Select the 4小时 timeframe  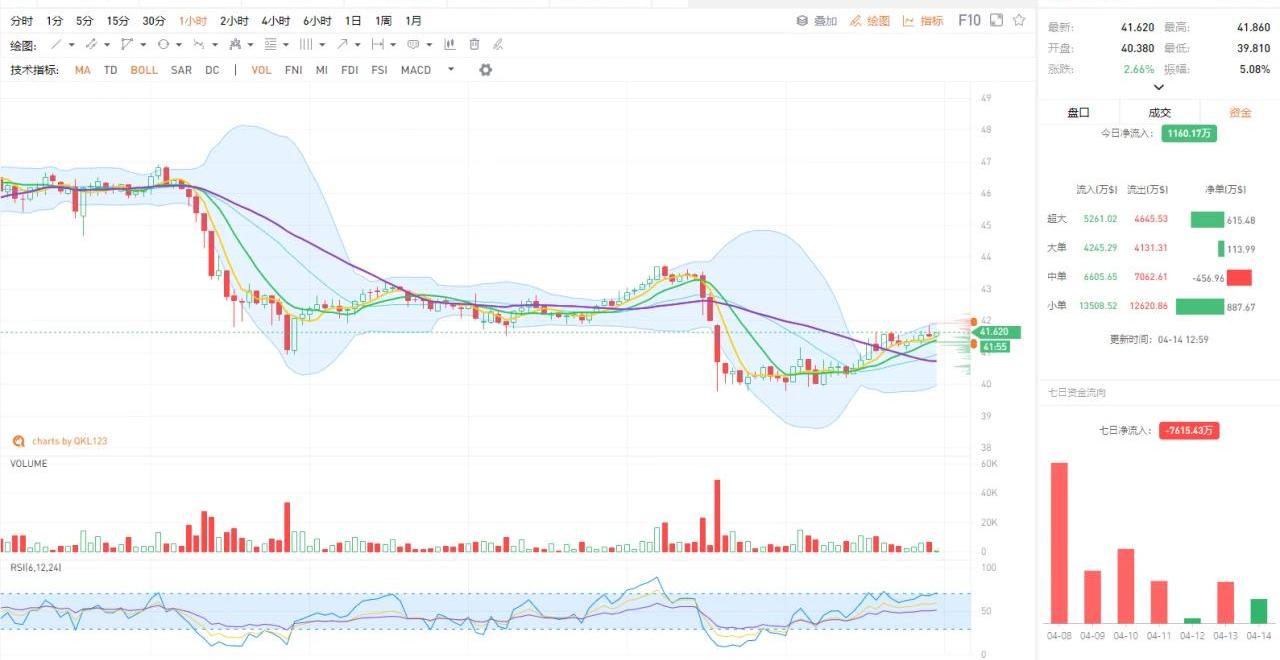click(275, 21)
